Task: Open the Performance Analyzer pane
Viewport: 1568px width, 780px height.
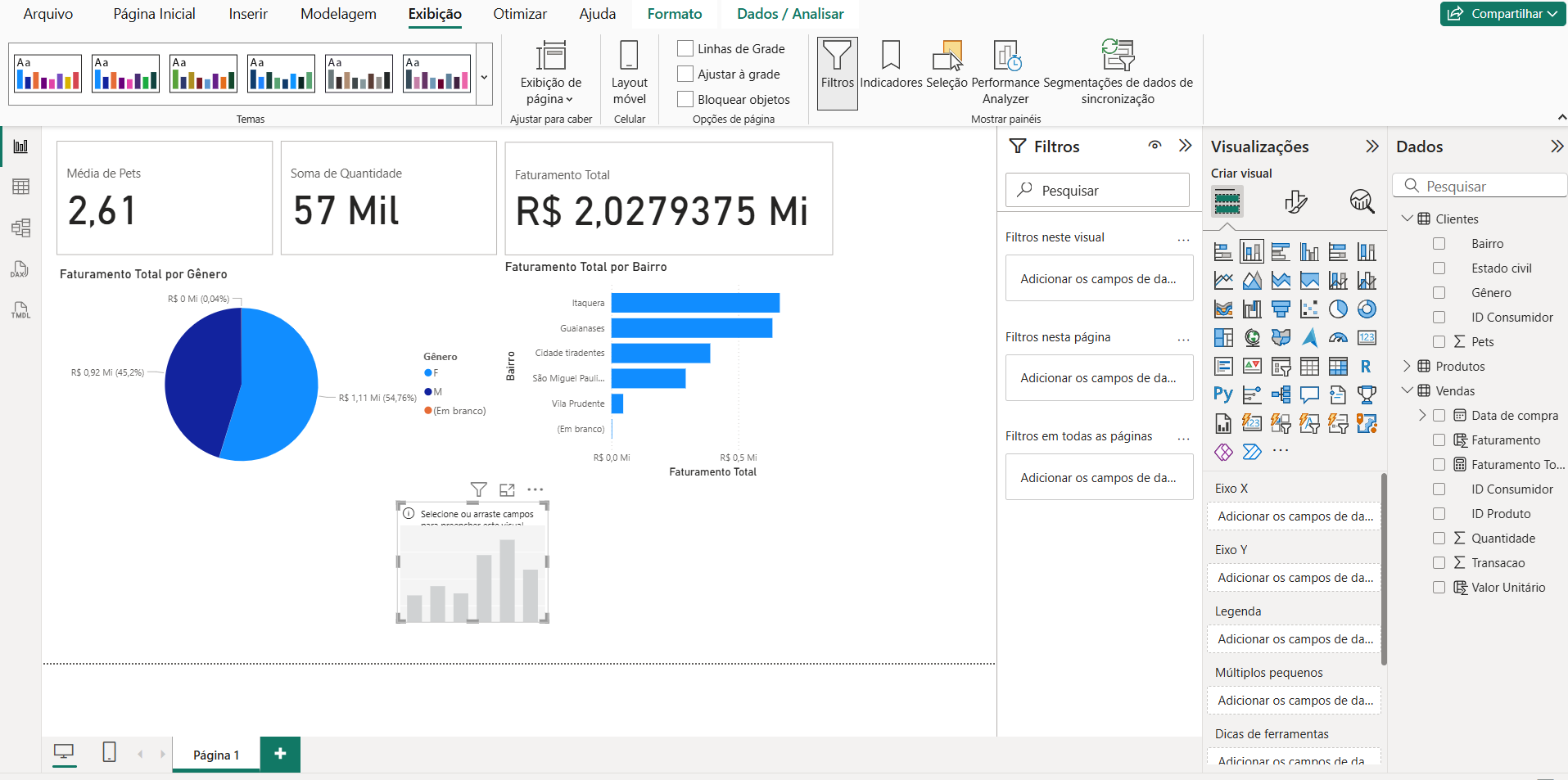Action: click(x=1005, y=73)
